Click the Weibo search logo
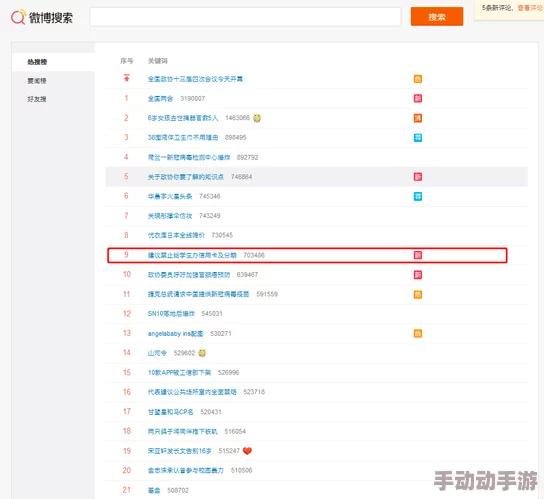 pyautogui.click(x=42, y=17)
